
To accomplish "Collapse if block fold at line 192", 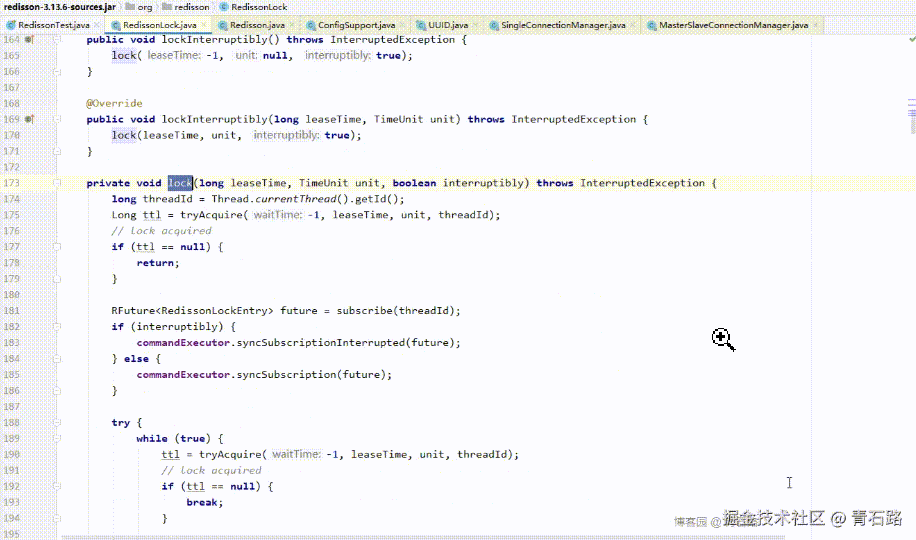I will click(57, 486).
